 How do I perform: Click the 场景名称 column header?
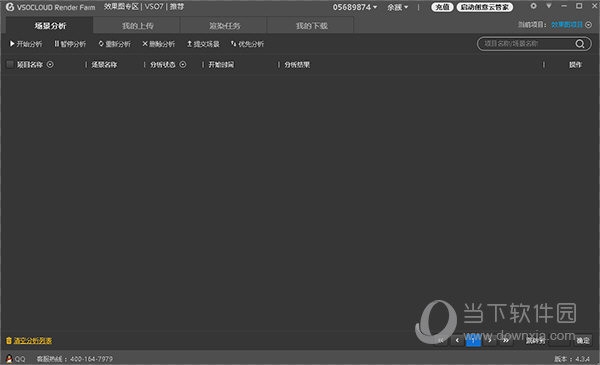tap(104, 65)
